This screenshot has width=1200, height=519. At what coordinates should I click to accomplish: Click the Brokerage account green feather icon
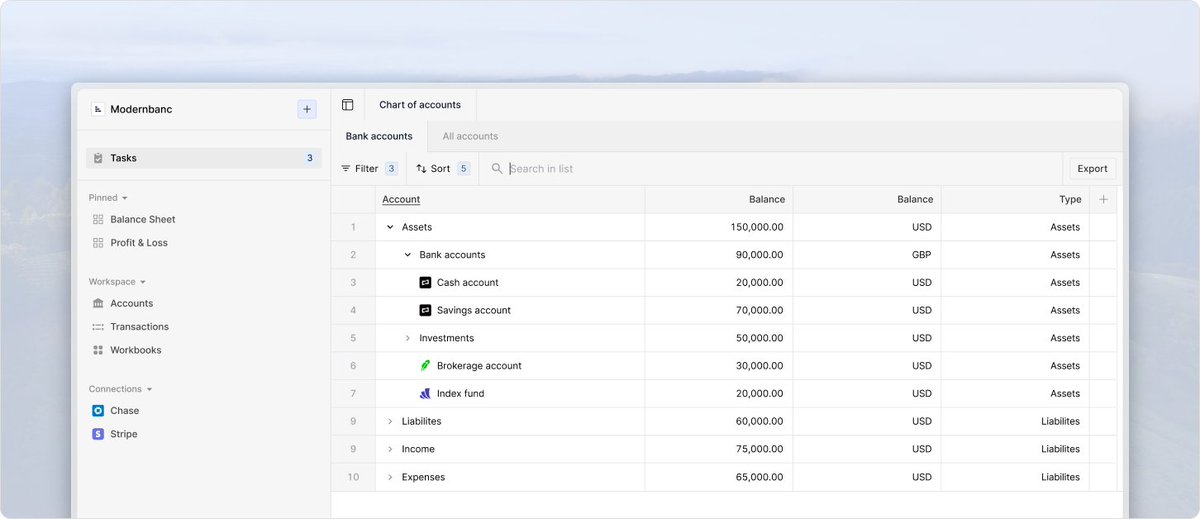coord(425,366)
